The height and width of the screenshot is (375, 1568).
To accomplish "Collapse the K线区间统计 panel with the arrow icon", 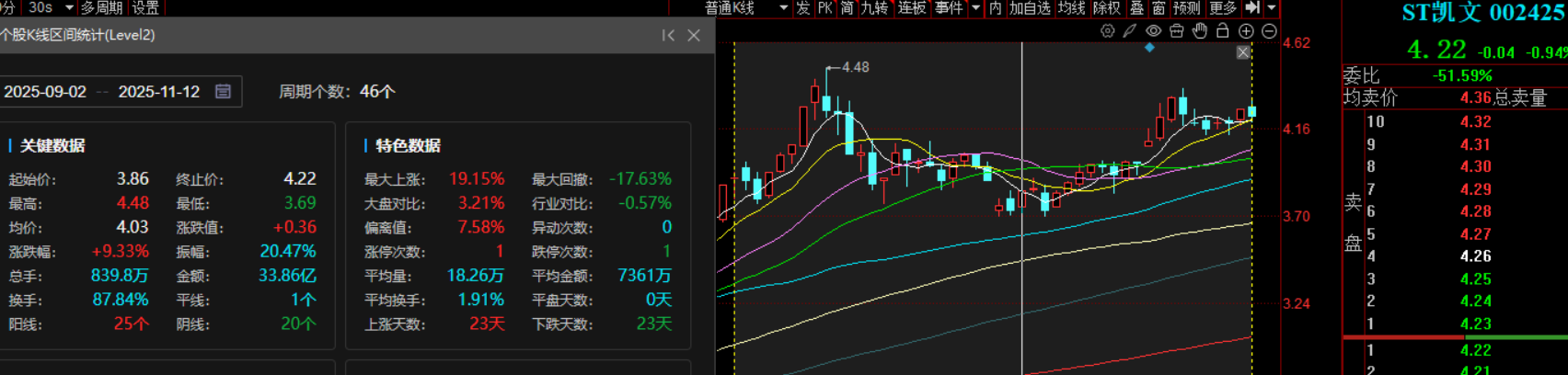I will tap(668, 35).
